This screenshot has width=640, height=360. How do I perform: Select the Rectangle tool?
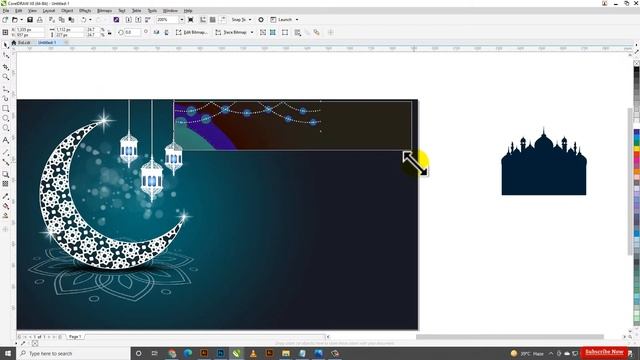[x=6, y=109]
